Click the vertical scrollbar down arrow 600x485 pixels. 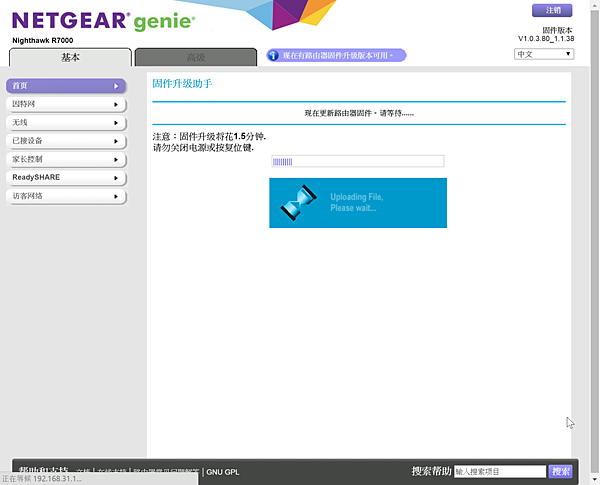pyautogui.click(x=594, y=479)
